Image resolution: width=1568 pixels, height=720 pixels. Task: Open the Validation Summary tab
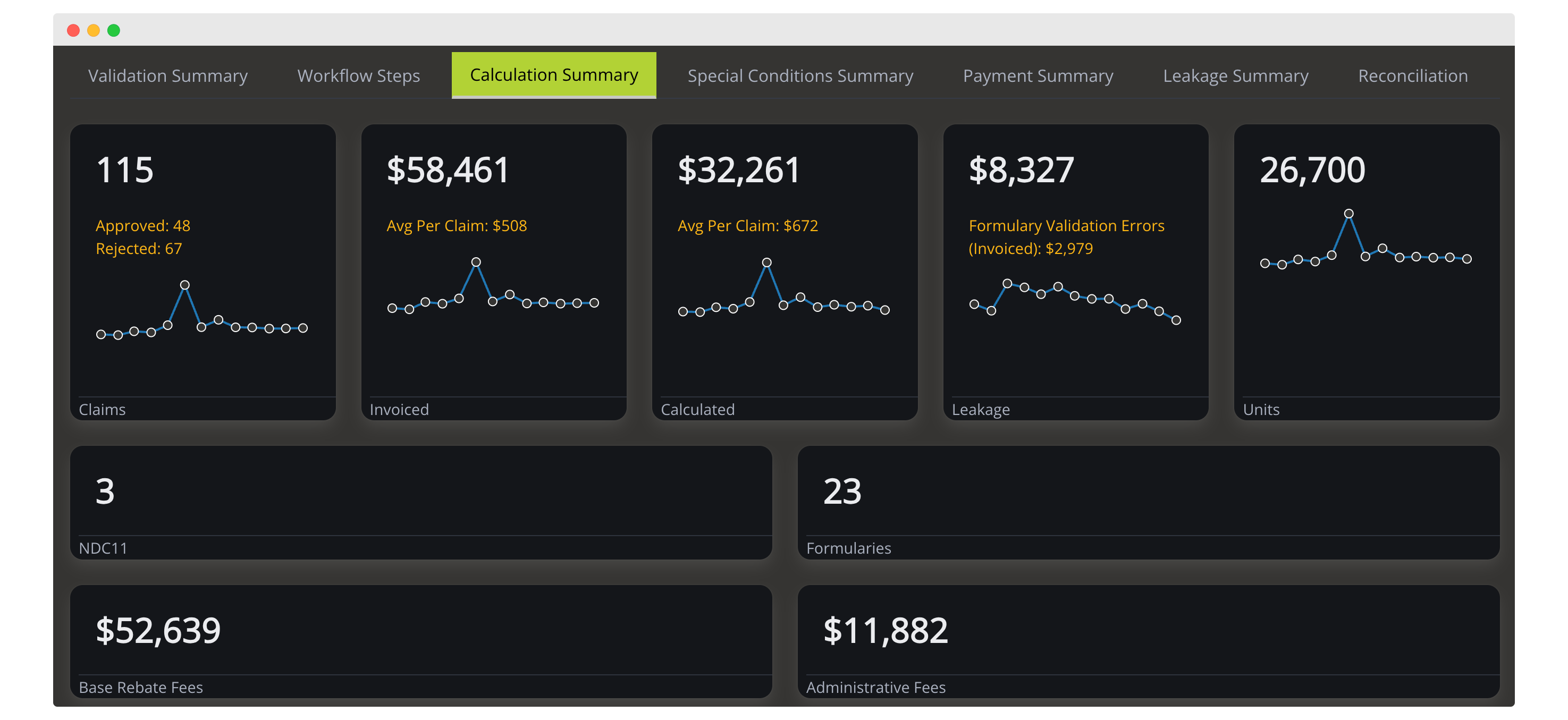(x=167, y=75)
